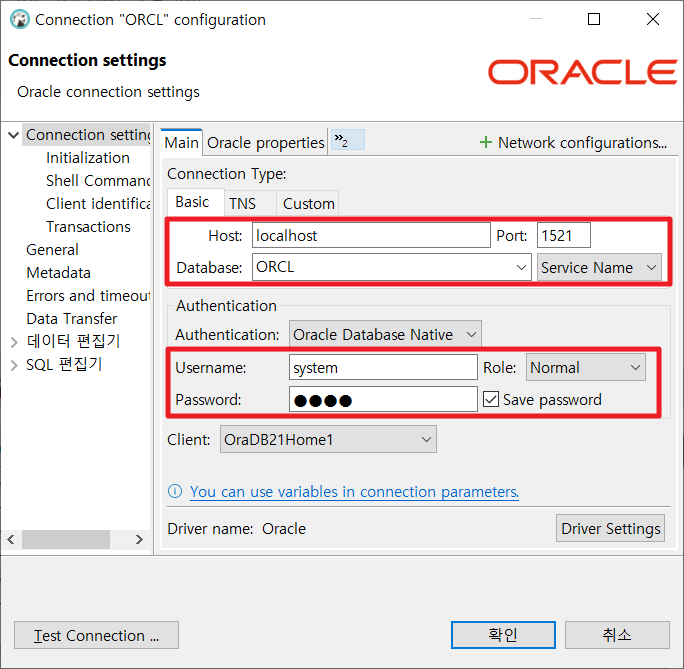Screen dimensions: 684x669
Task: Expand the SQL 편집기 tree node
Action: (x=14, y=365)
